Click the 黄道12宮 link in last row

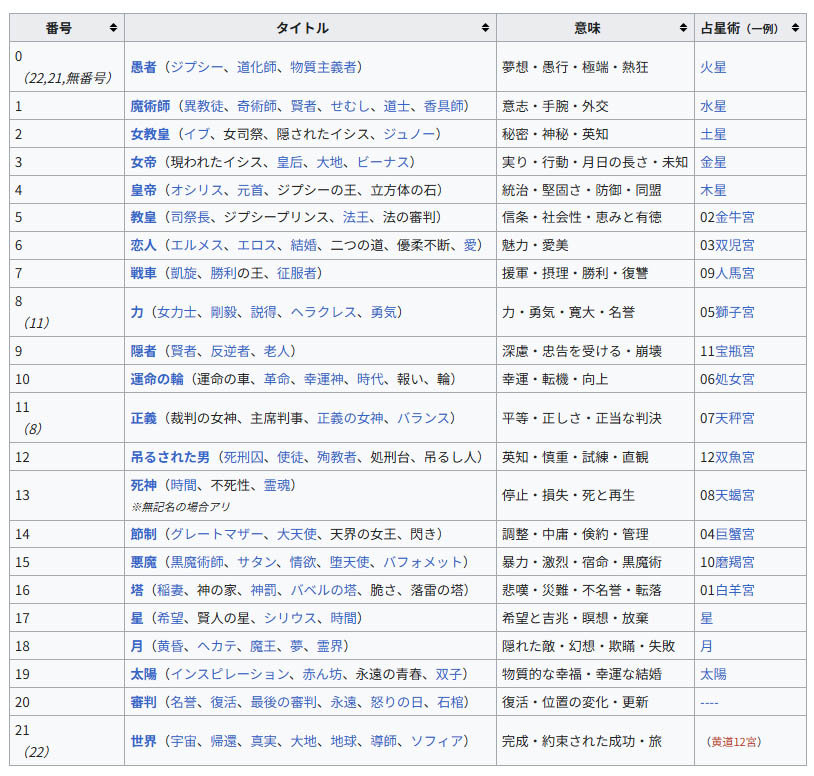click(732, 742)
